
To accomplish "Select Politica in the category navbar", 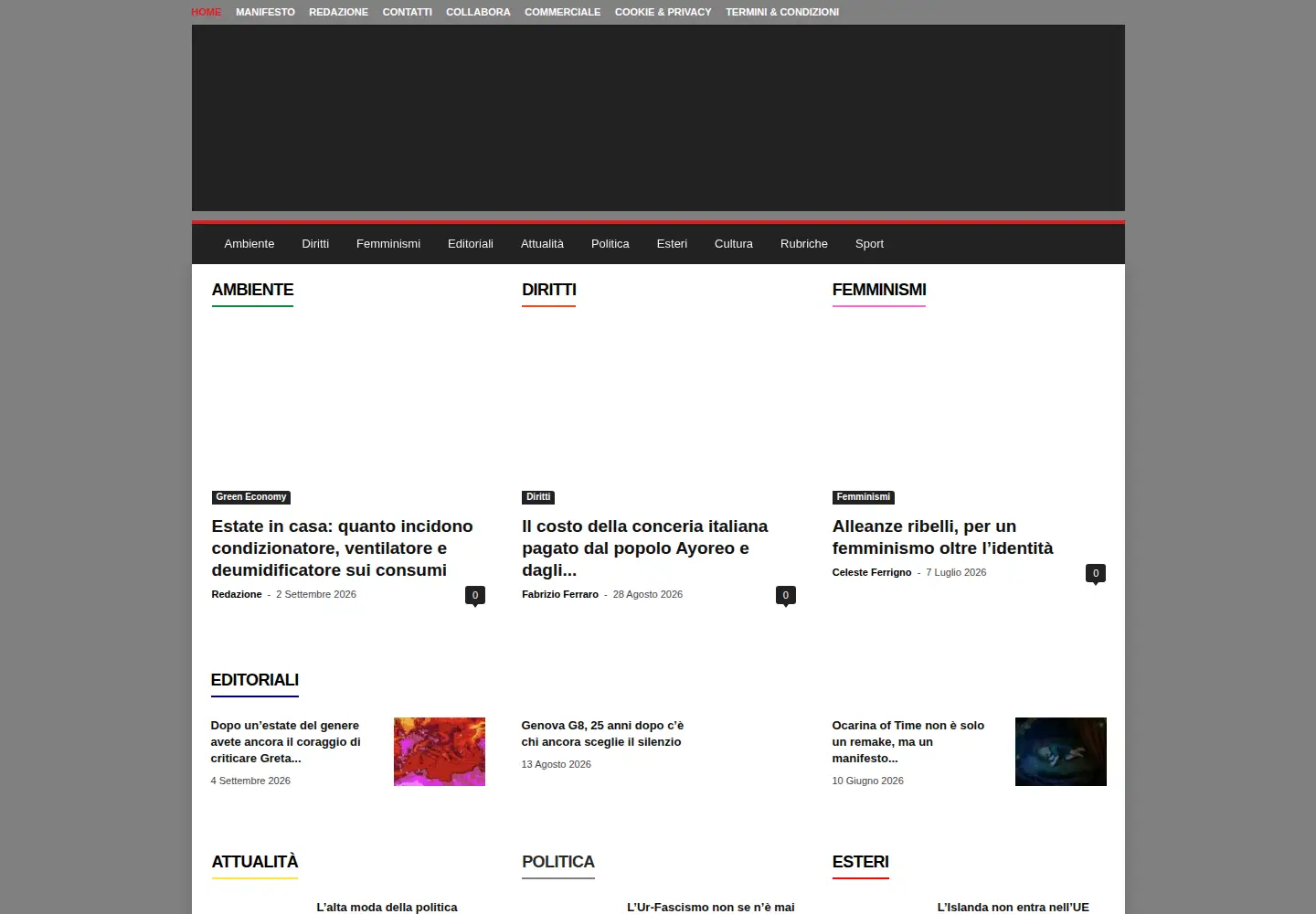I will coord(610,244).
